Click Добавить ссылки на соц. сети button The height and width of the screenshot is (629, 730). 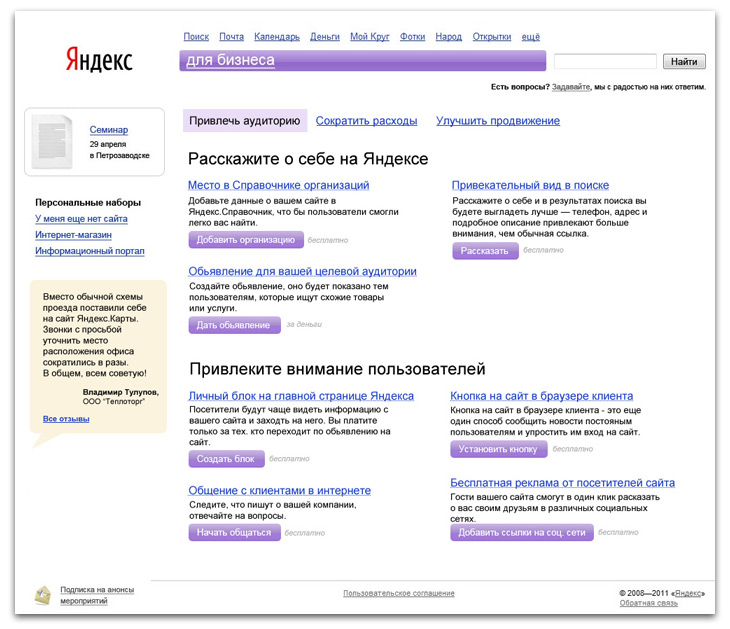click(521, 532)
